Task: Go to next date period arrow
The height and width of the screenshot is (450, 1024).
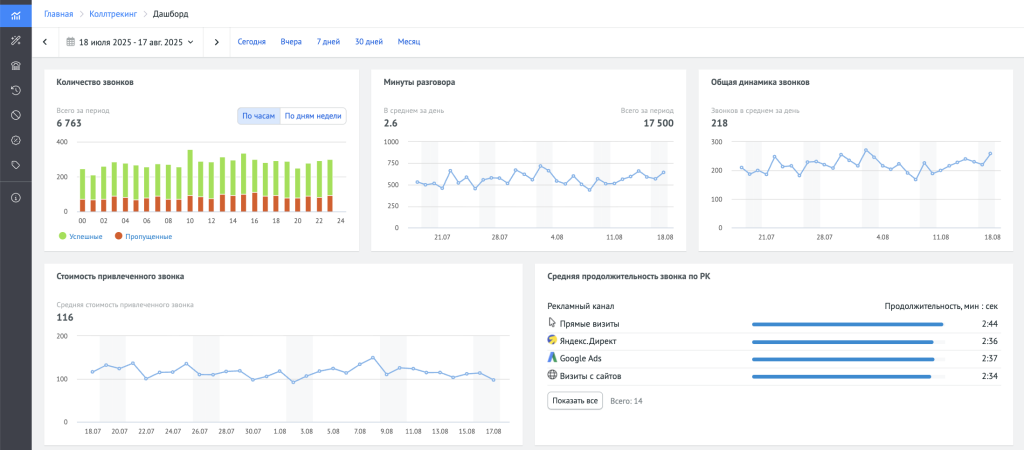Action: pyautogui.click(x=217, y=42)
